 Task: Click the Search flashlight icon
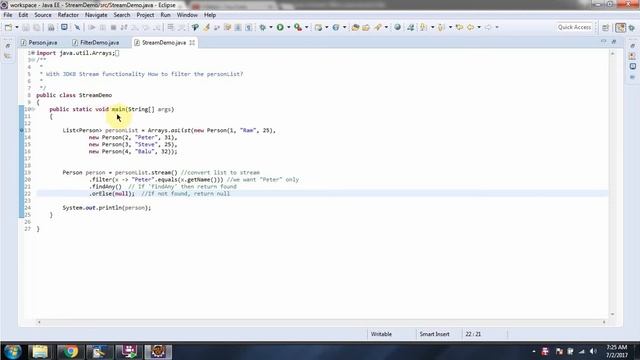(x=378, y=27)
